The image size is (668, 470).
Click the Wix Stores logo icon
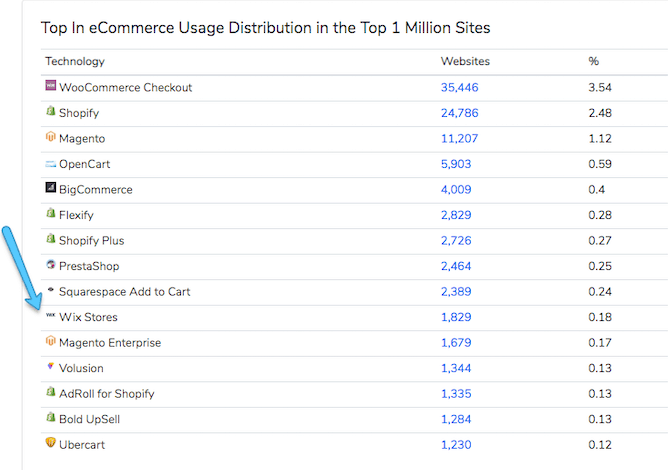51,315
